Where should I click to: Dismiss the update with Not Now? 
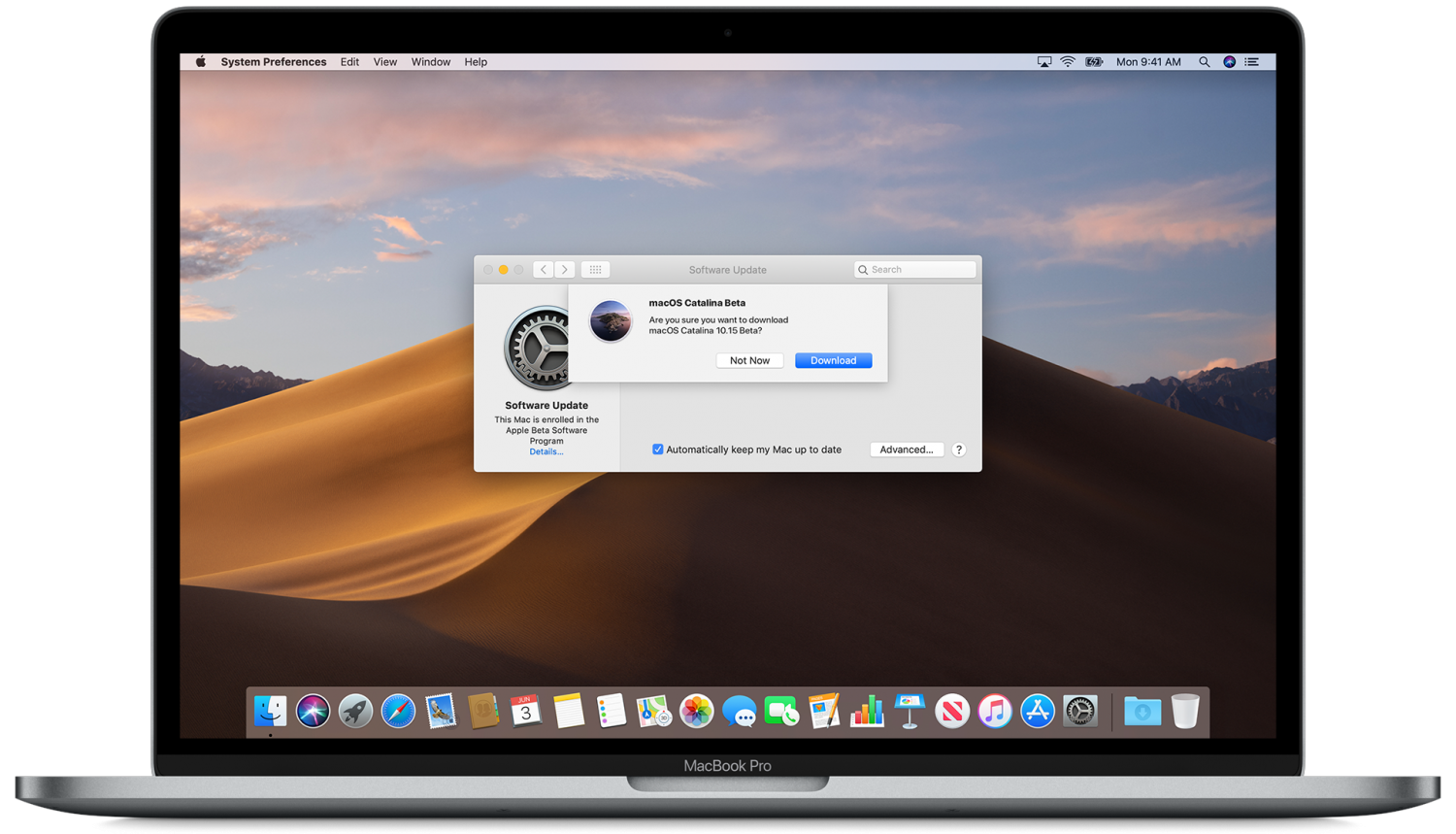(749, 360)
